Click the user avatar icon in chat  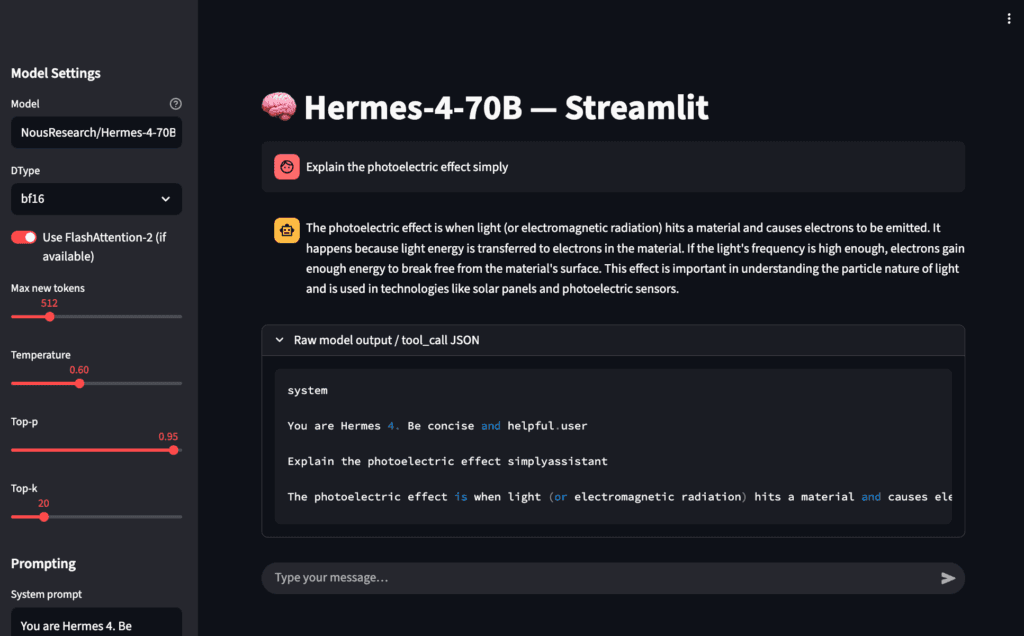(x=287, y=167)
